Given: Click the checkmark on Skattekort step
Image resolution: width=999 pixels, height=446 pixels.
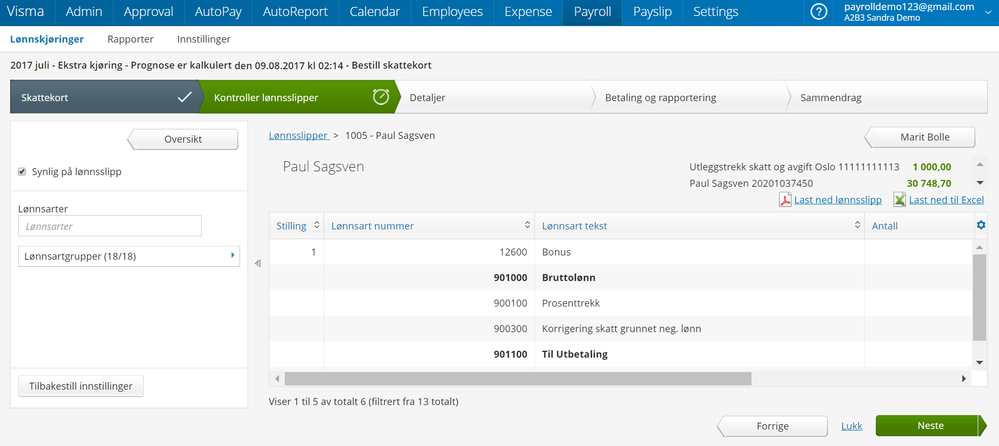Looking at the screenshot, I should [184, 97].
